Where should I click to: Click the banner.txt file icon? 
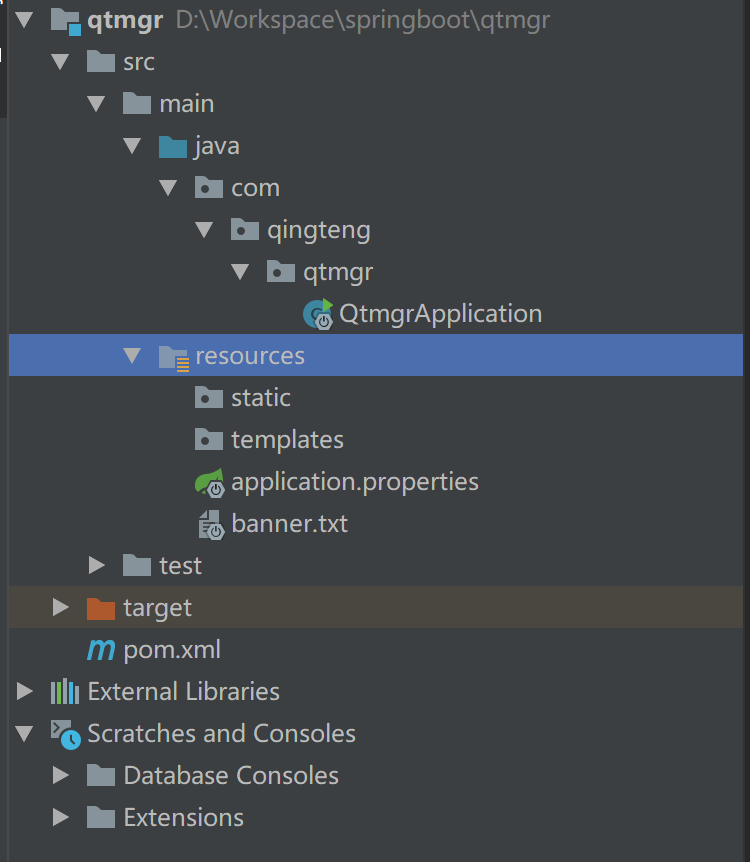point(210,523)
